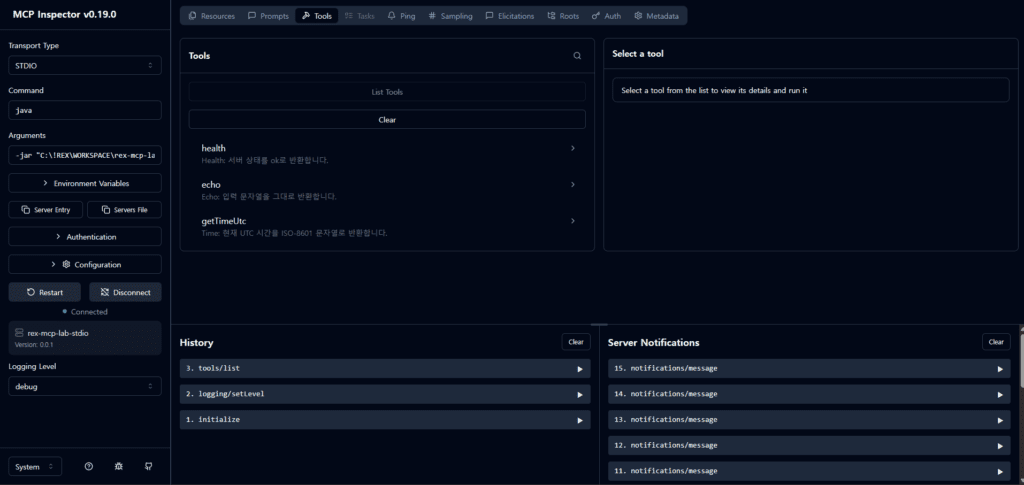This screenshot has width=1024, height=485.
Task: Open the Elicitations tab
Action: 509,16
